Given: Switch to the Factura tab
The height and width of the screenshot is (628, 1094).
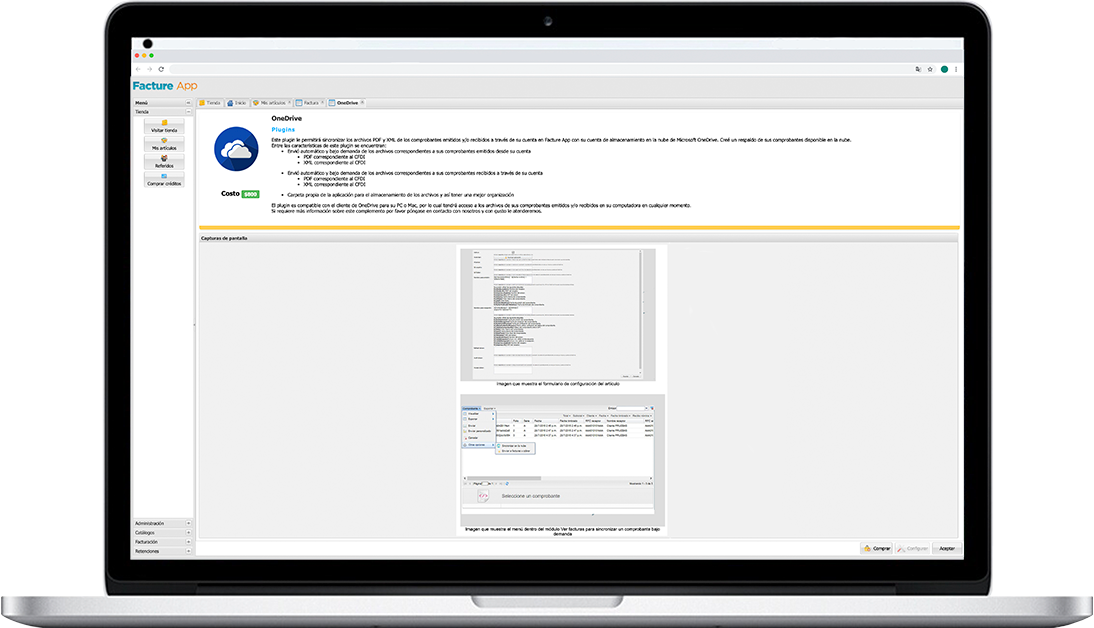Looking at the screenshot, I should pyautogui.click(x=309, y=103).
